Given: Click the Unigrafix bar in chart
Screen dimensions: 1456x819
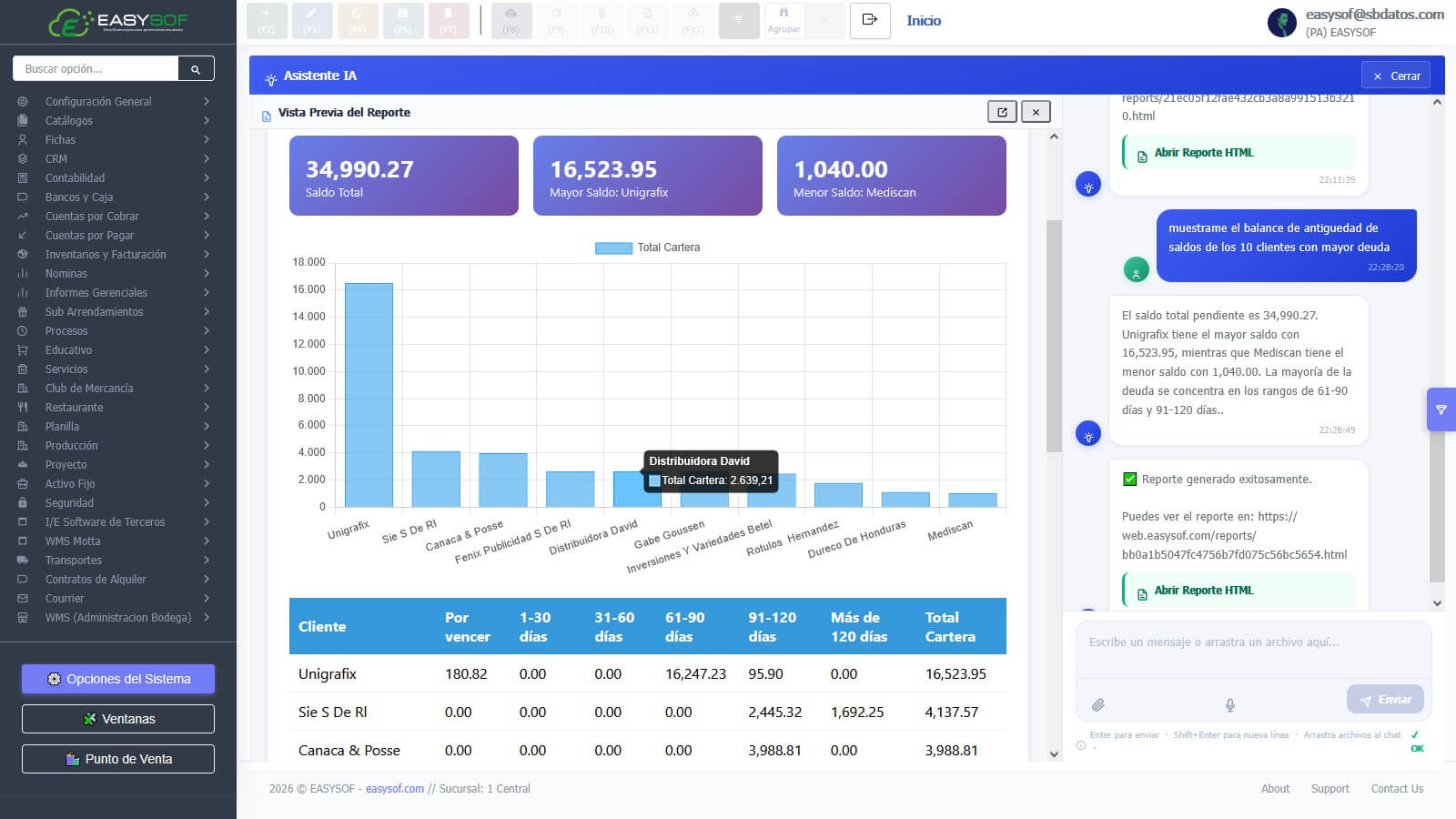Looking at the screenshot, I should click(x=369, y=395).
